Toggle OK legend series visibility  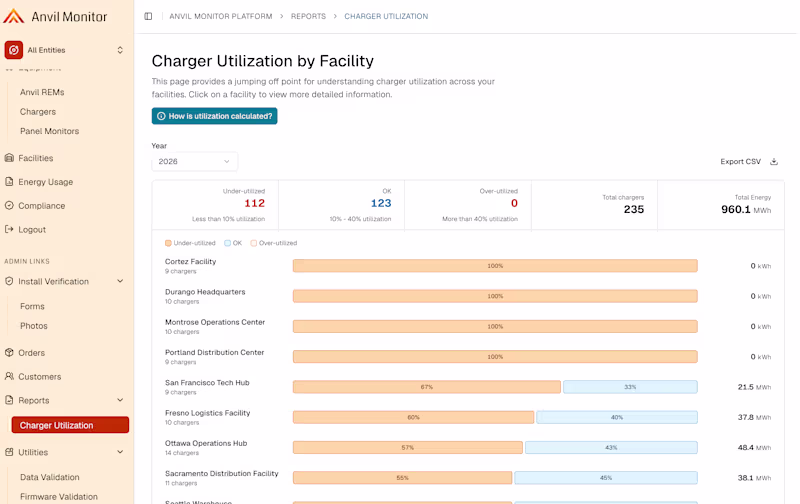coord(233,243)
